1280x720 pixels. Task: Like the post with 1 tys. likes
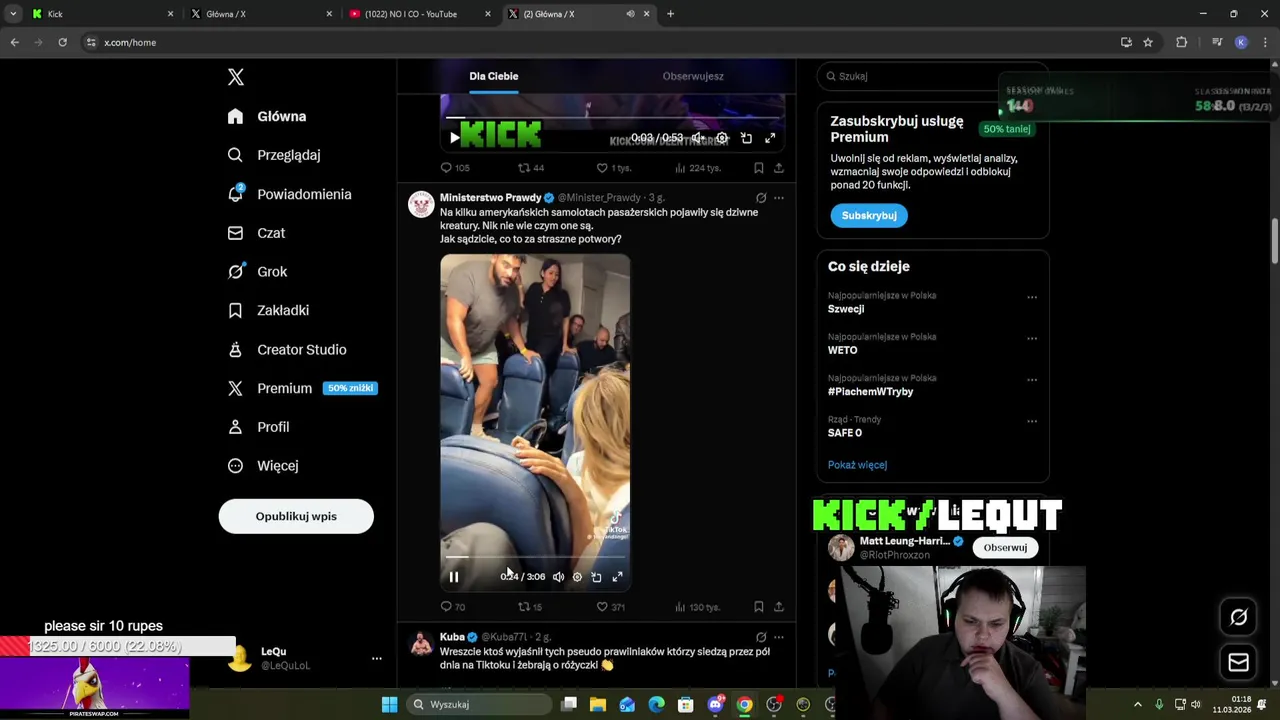613,168
